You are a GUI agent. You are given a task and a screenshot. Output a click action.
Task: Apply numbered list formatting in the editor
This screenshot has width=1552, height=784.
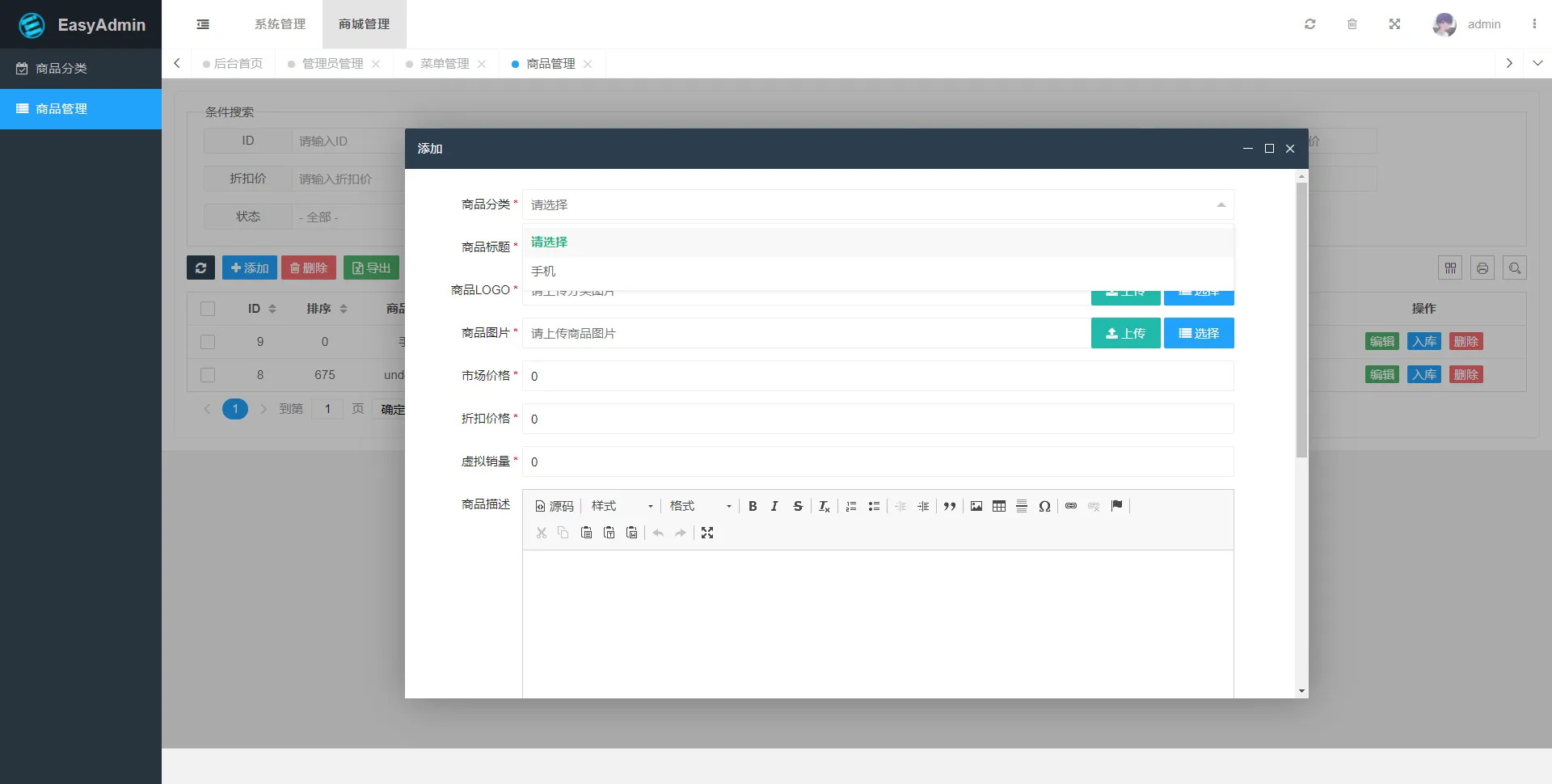pos(850,506)
